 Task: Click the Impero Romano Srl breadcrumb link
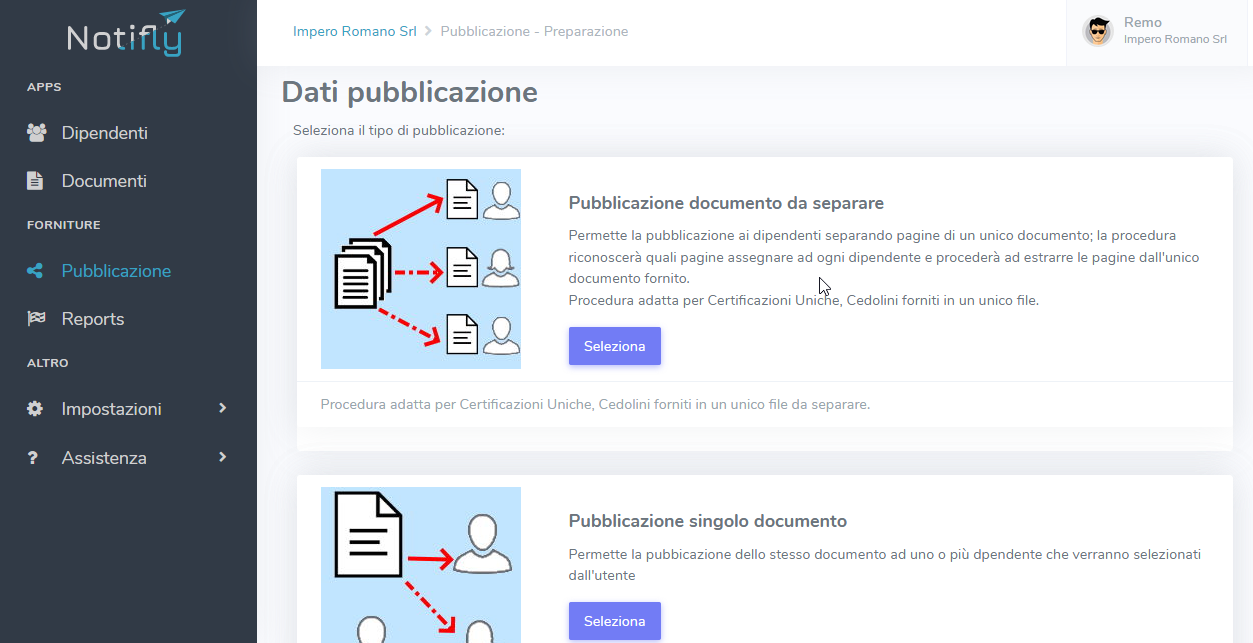(x=354, y=31)
